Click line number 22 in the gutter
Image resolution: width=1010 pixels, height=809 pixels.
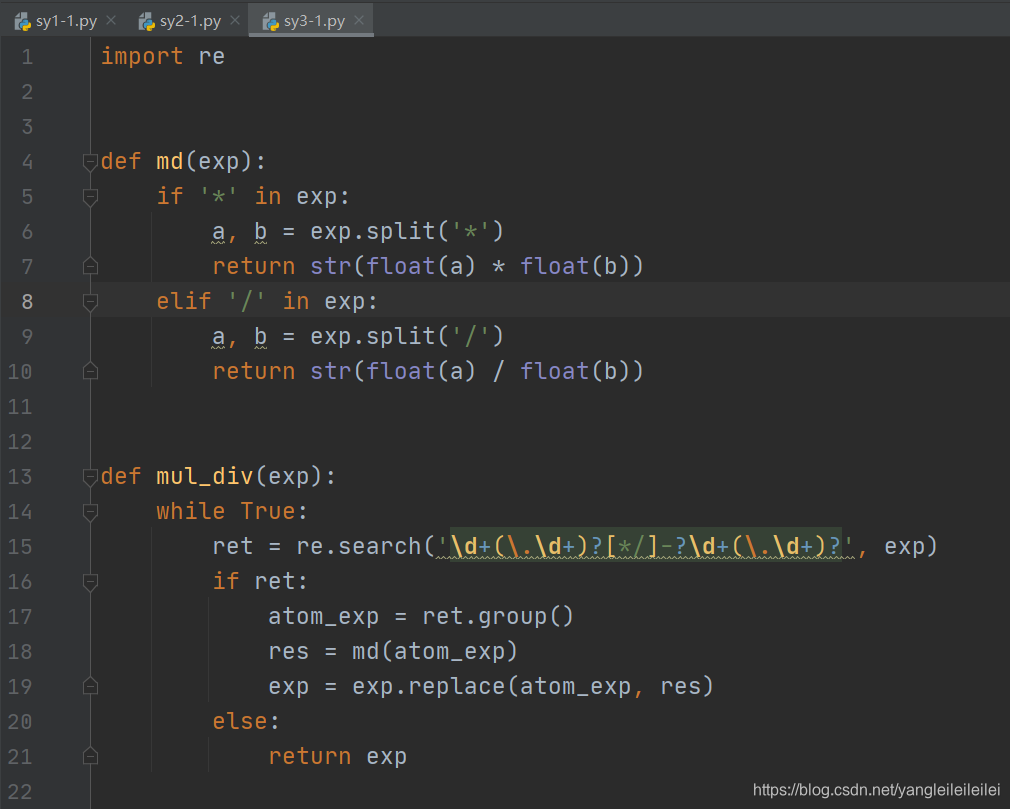20,792
